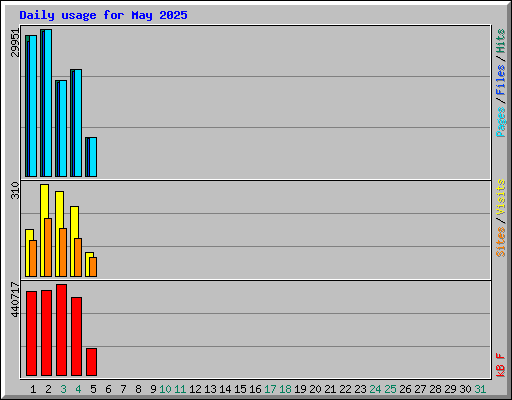Click day label 27 on x-axis
Screen dimensions: 512x400
tap(420, 389)
